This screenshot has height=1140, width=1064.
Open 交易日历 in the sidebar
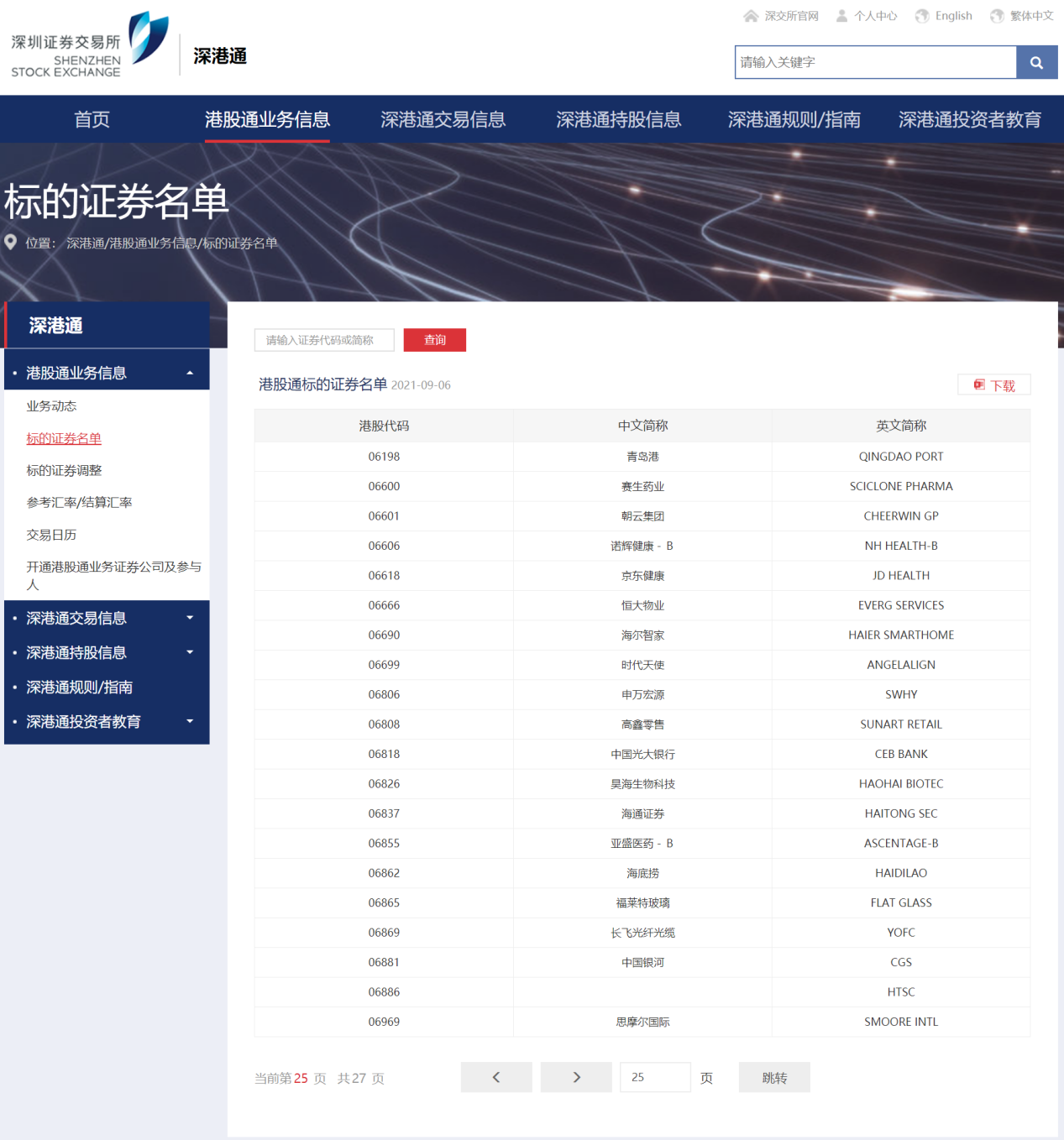(x=51, y=534)
